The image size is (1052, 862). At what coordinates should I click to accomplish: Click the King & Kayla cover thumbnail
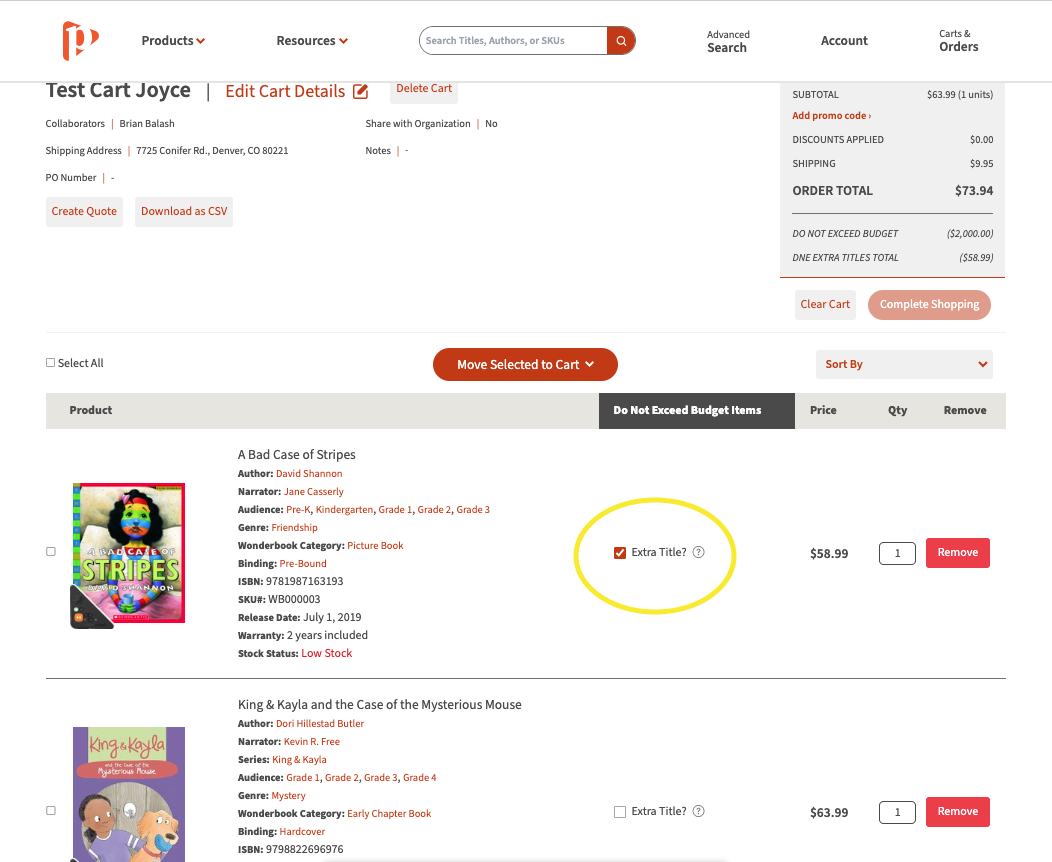coord(128,794)
